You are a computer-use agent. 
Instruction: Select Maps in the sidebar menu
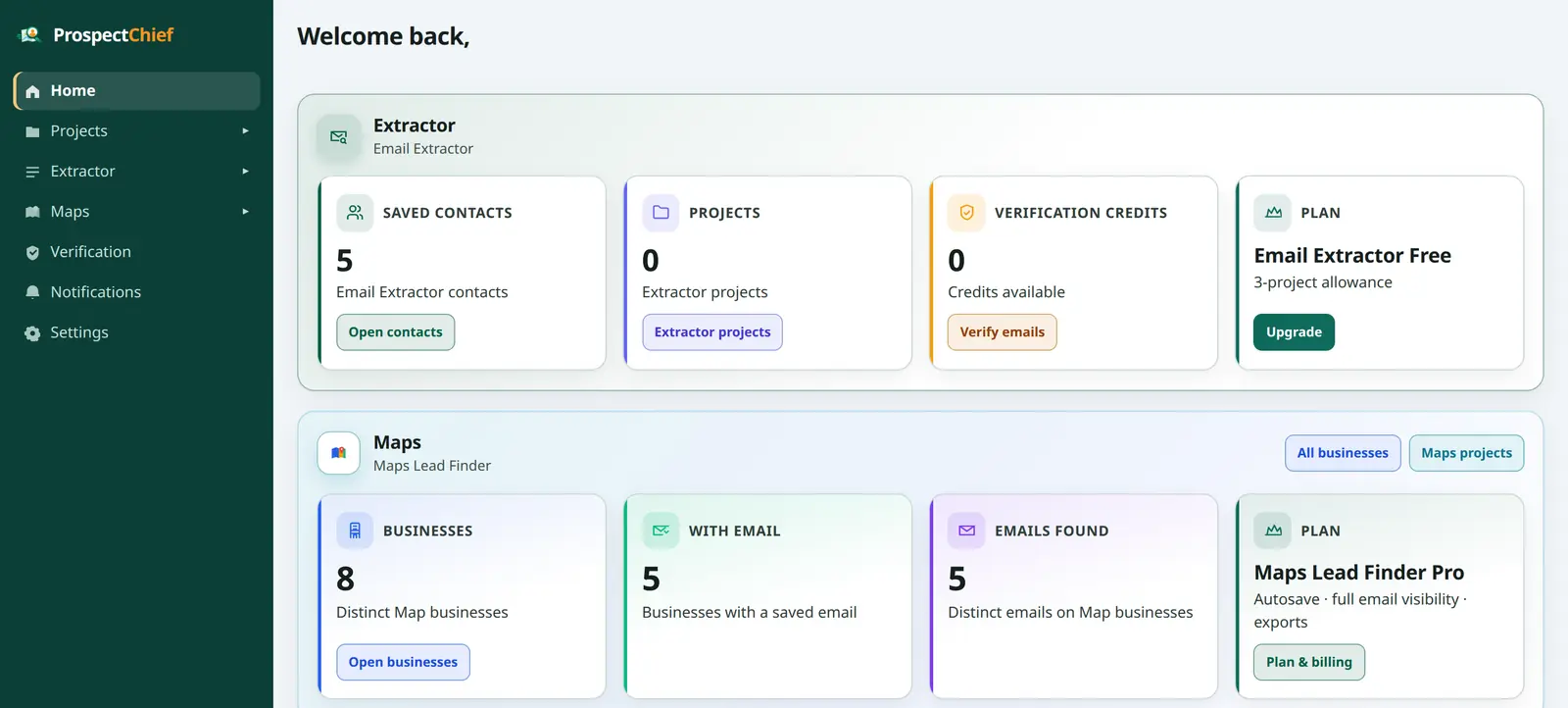click(137, 212)
